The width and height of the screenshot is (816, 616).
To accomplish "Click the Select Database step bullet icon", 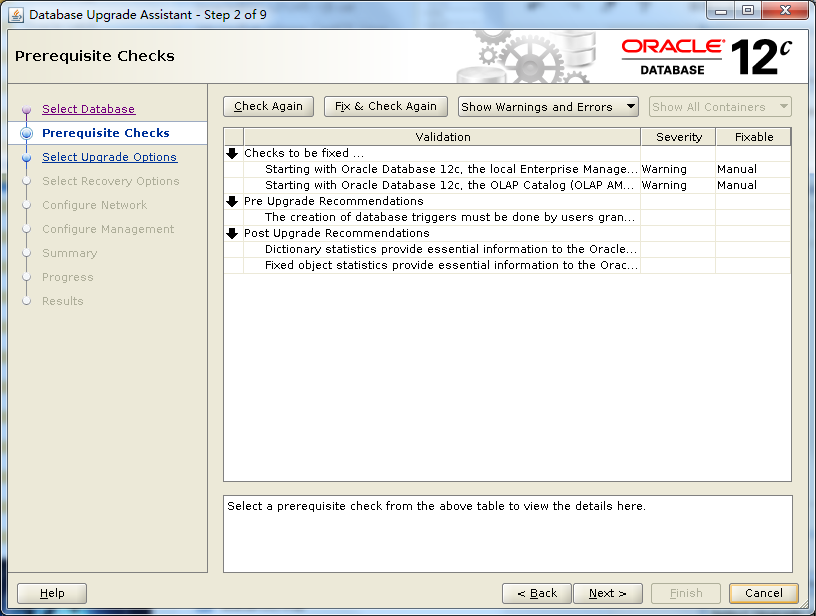I will tap(27, 110).
